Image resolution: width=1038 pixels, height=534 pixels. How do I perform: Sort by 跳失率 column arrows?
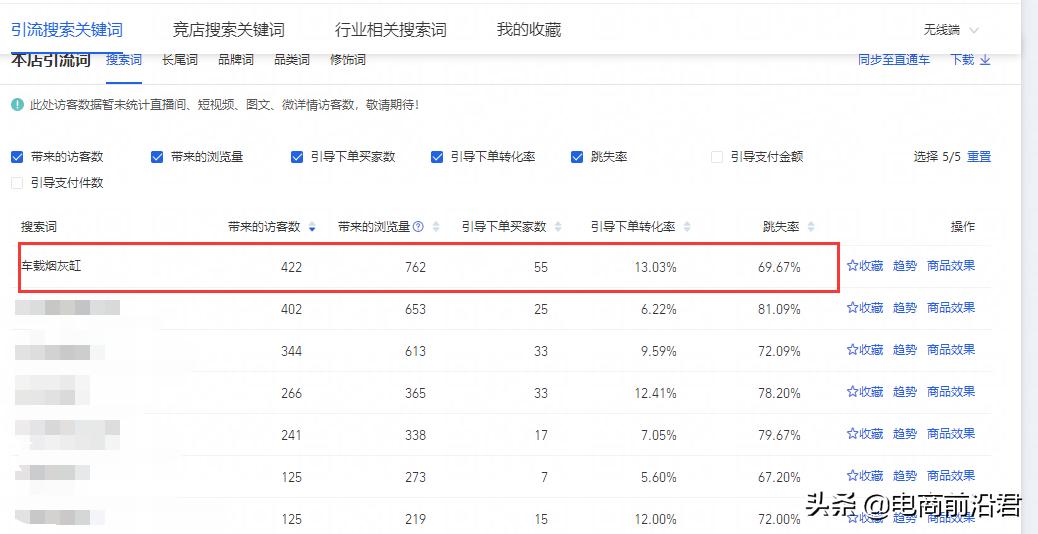coord(811,227)
